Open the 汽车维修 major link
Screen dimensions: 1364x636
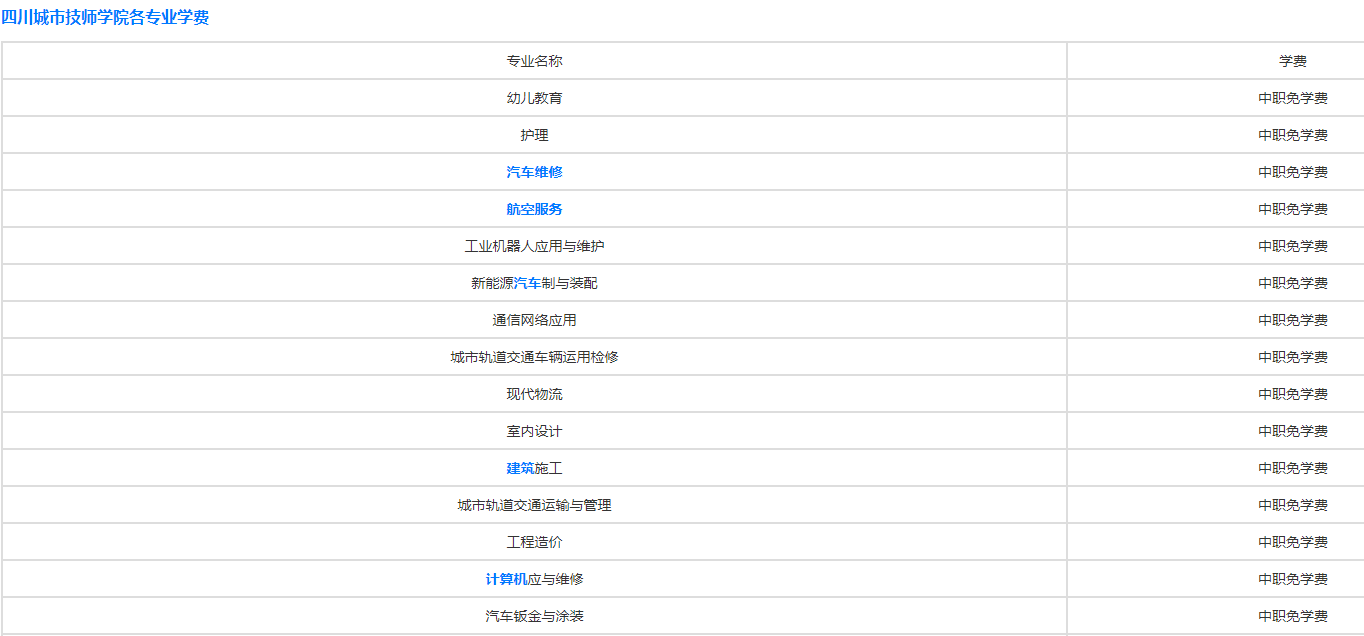click(534, 172)
